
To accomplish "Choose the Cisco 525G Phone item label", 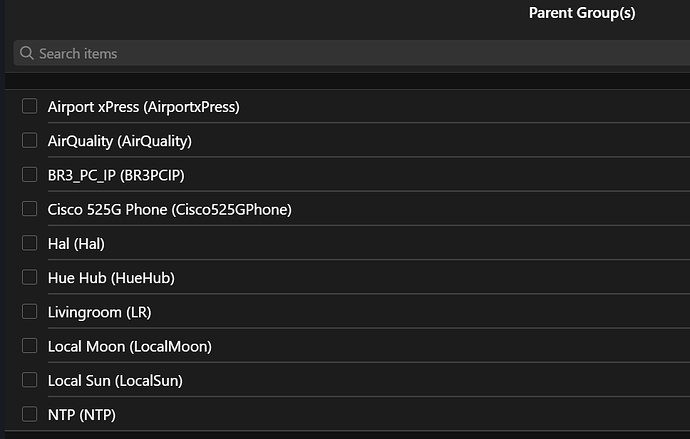I will (x=169, y=210).
